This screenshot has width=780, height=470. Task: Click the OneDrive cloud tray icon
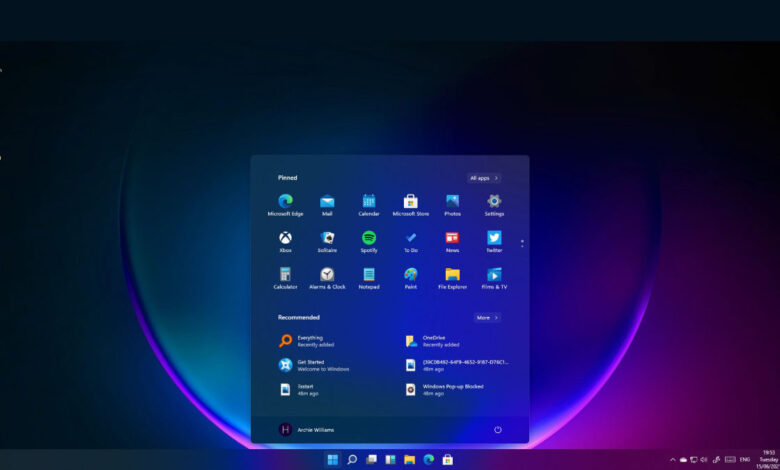coord(683,460)
